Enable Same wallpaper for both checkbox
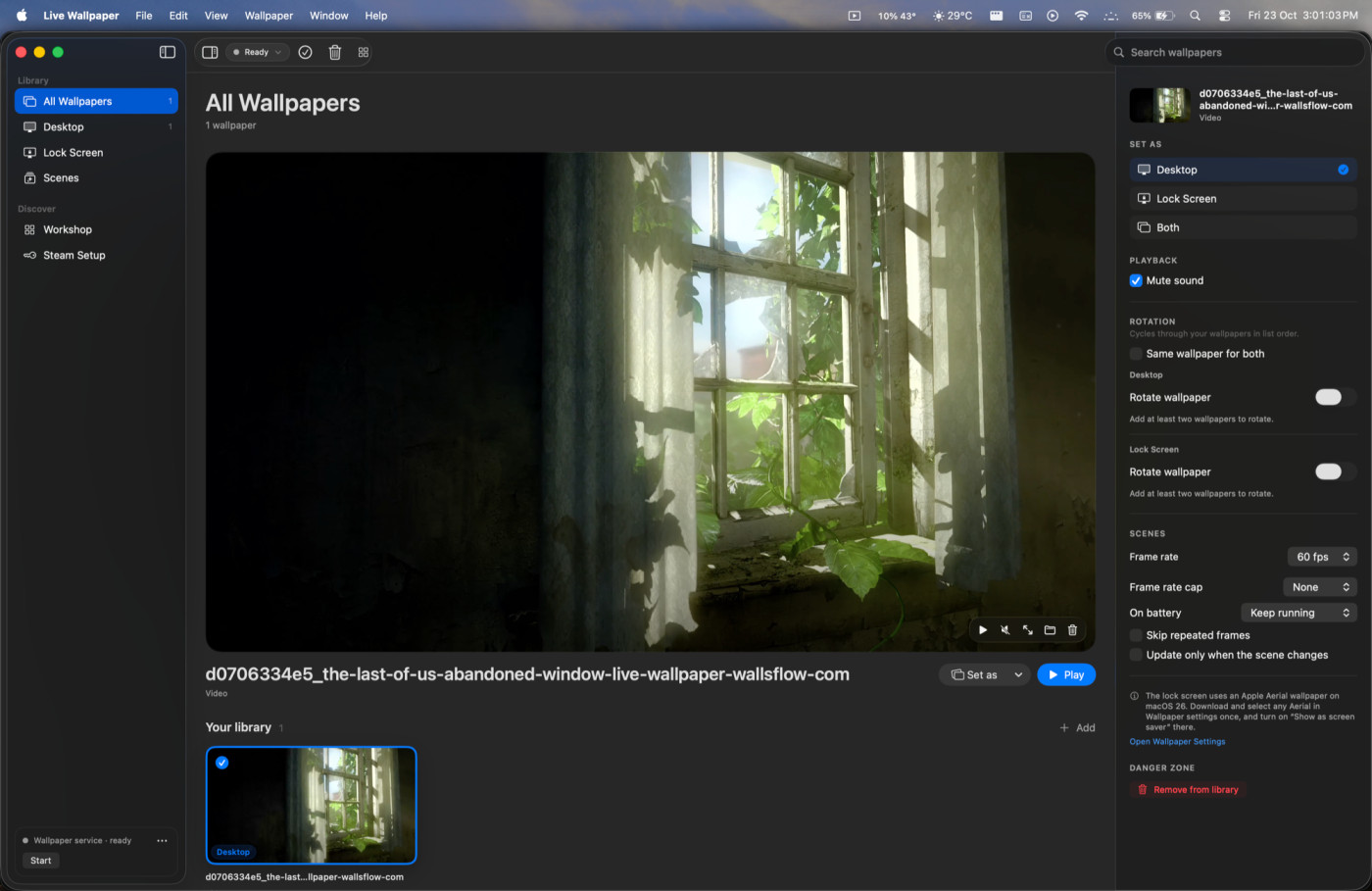This screenshot has width=1372, height=891. [x=1136, y=354]
